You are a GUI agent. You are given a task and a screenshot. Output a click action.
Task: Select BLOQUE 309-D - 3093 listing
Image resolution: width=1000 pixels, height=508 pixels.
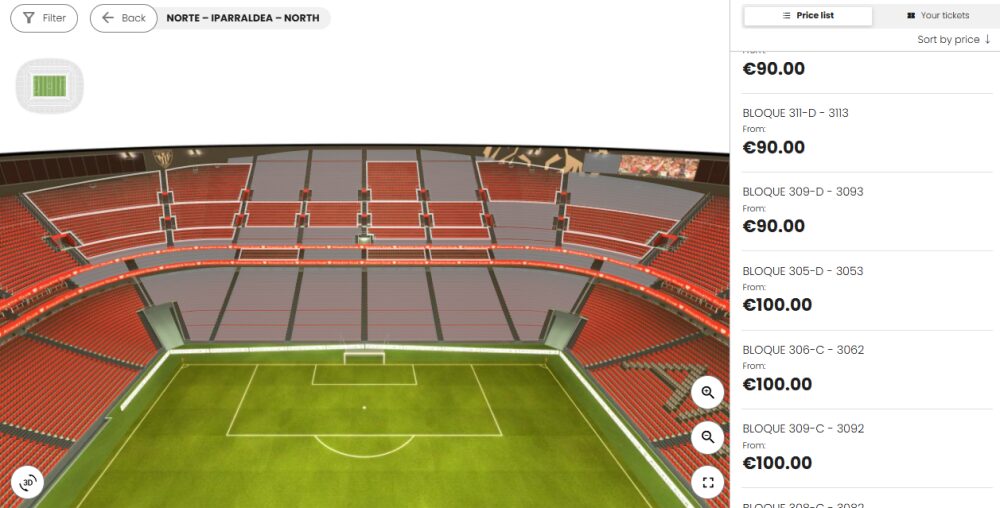[x=867, y=212]
